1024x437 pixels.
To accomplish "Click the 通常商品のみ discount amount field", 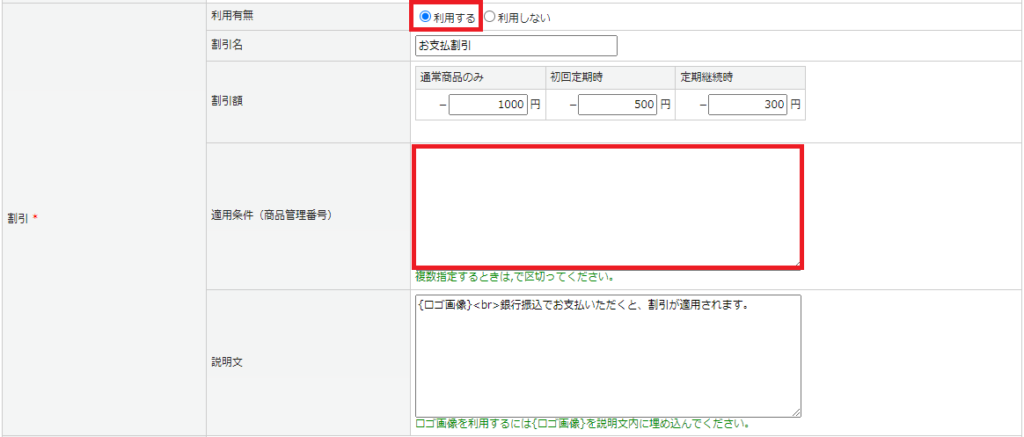I will (x=488, y=105).
